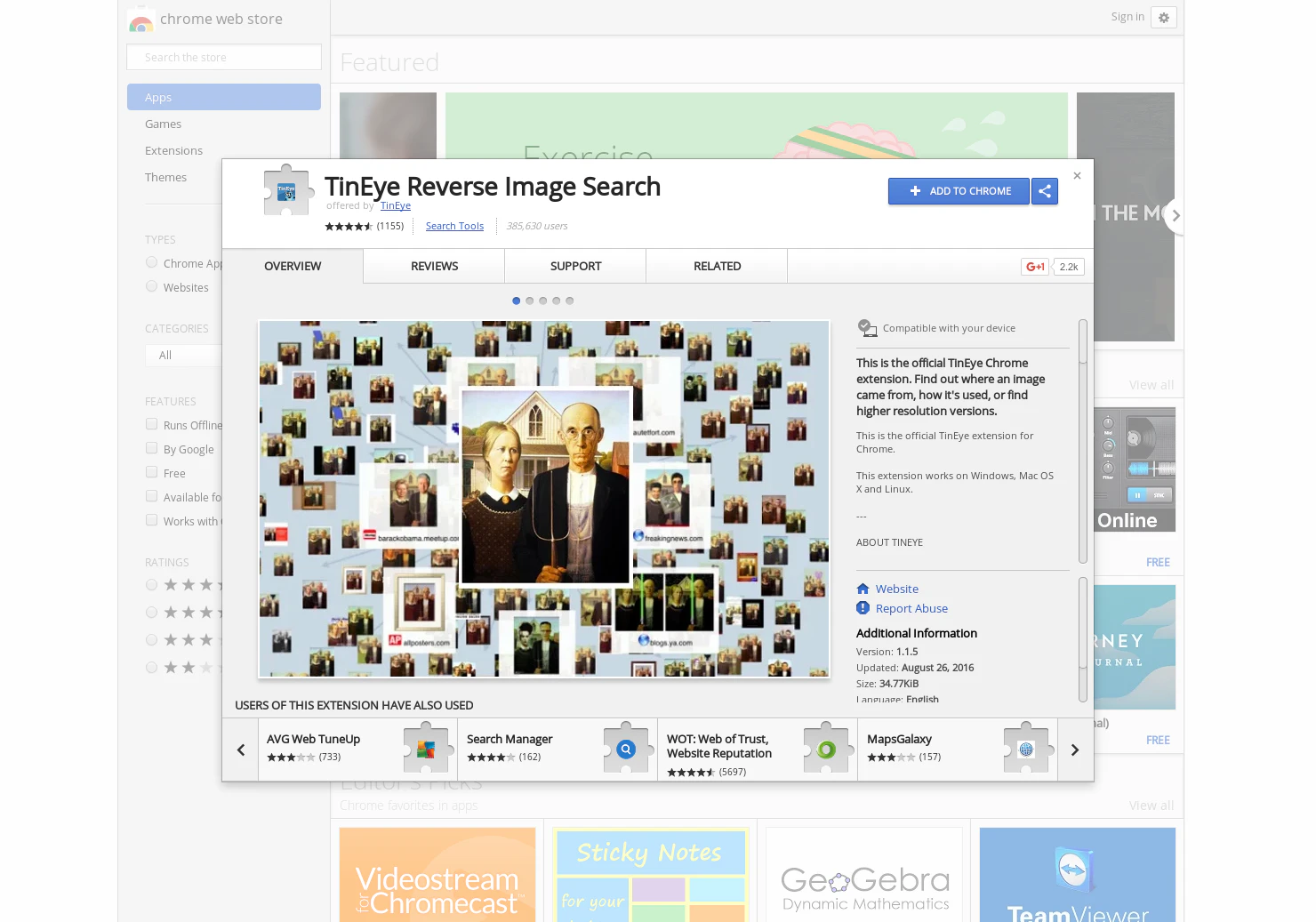Image resolution: width=1316 pixels, height=922 pixels.
Task: Select the fourth screenshot dot
Action: (x=557, y=301)
